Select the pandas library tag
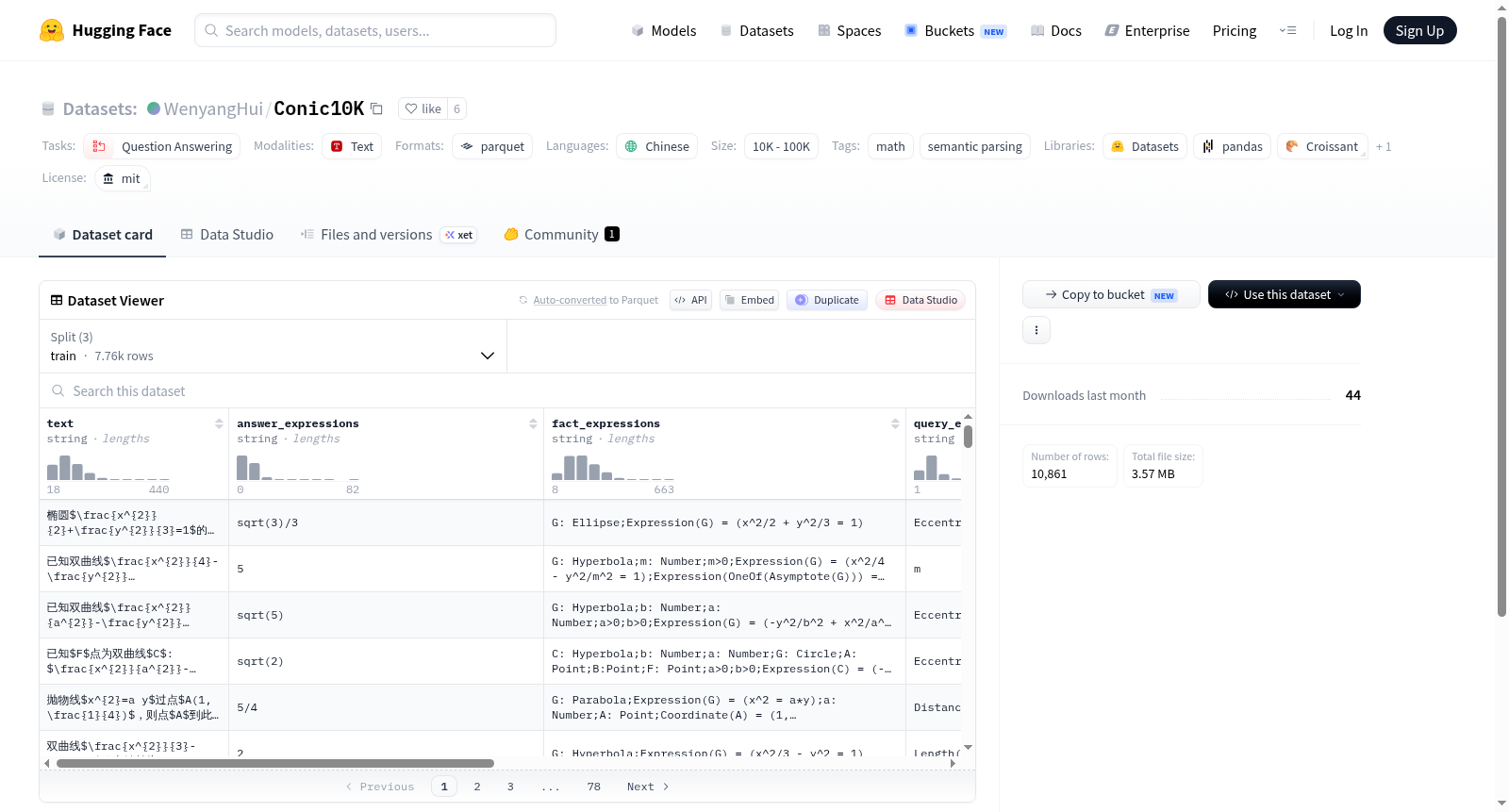This screenshot has width=1509, height=812. pyautogui.click(x=1232, y=146)
